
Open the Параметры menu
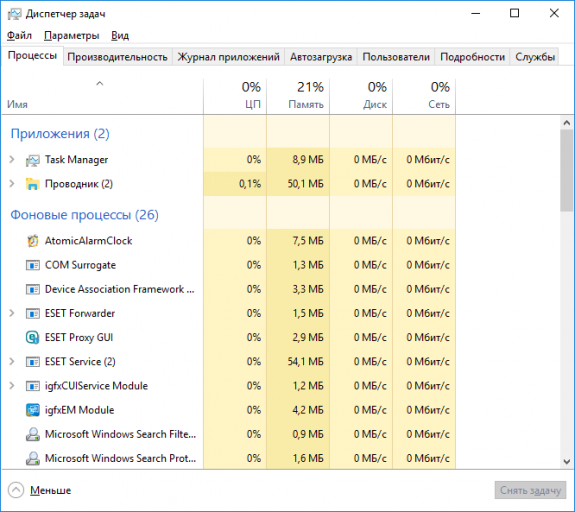tap(72, 36)
